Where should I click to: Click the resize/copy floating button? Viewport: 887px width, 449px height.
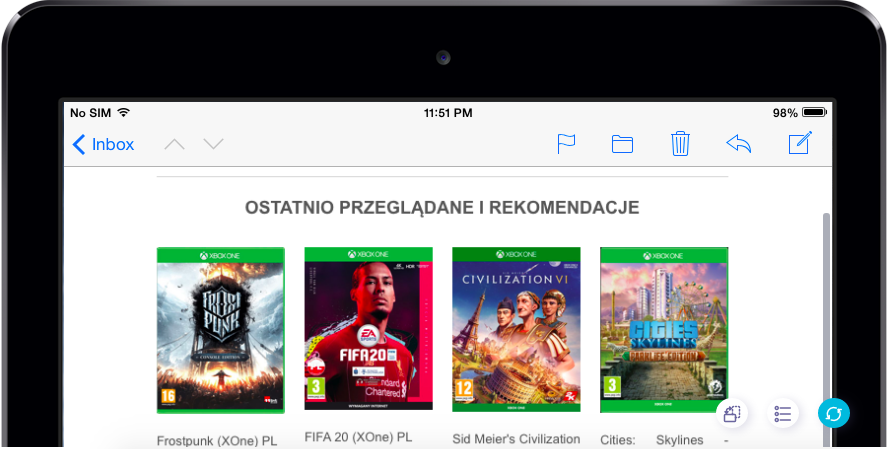pos(733,413)
